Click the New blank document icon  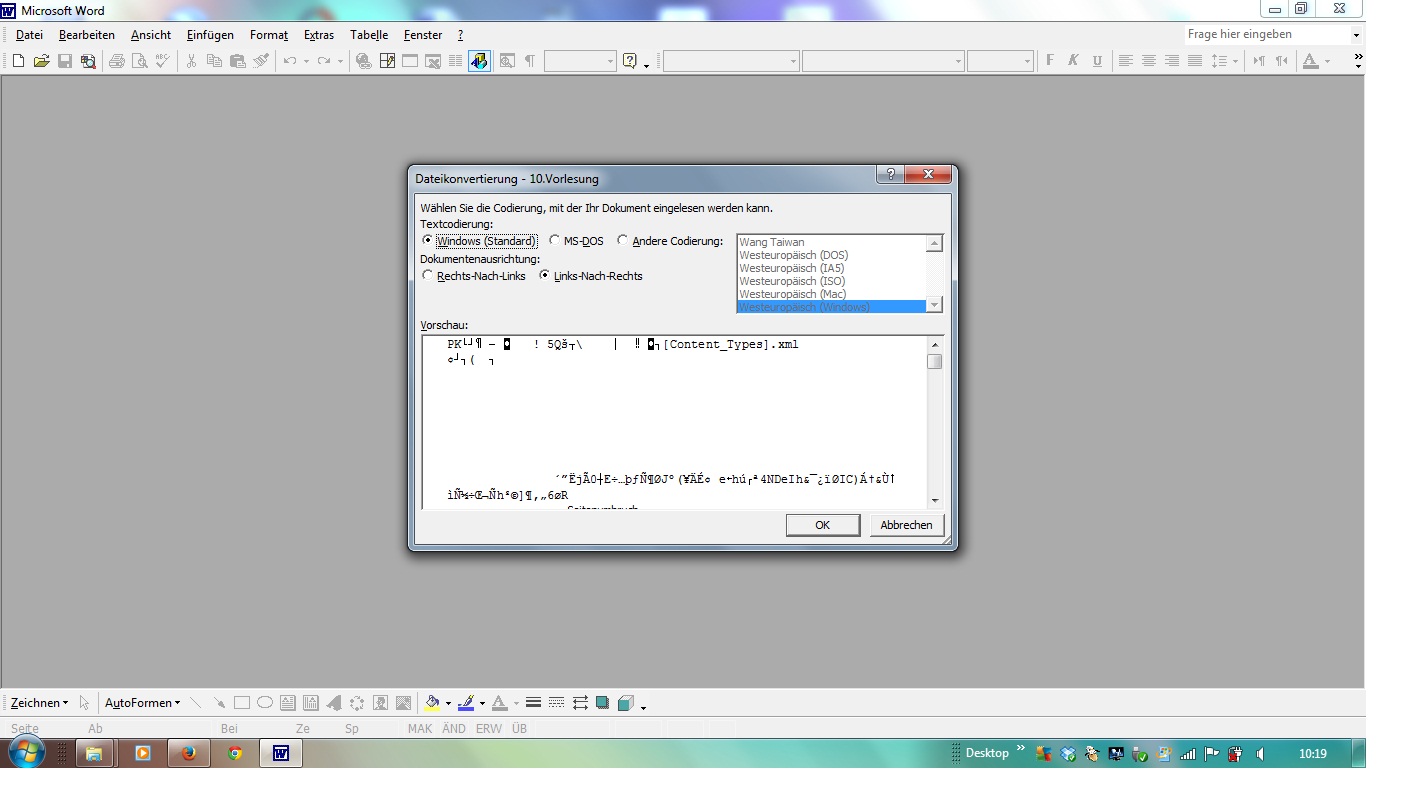click(x=18, y=61)
